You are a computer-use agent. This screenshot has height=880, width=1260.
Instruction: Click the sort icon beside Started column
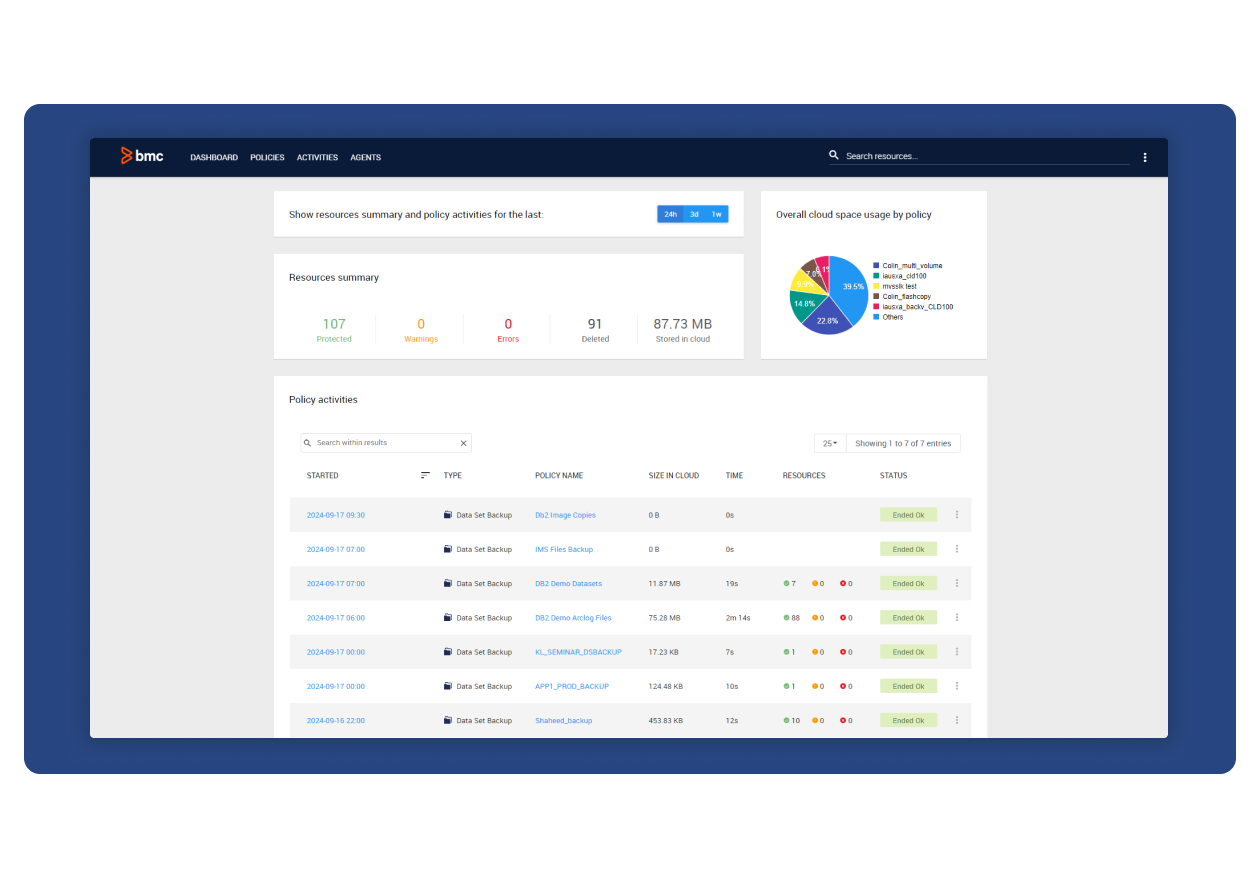[425, 476]
